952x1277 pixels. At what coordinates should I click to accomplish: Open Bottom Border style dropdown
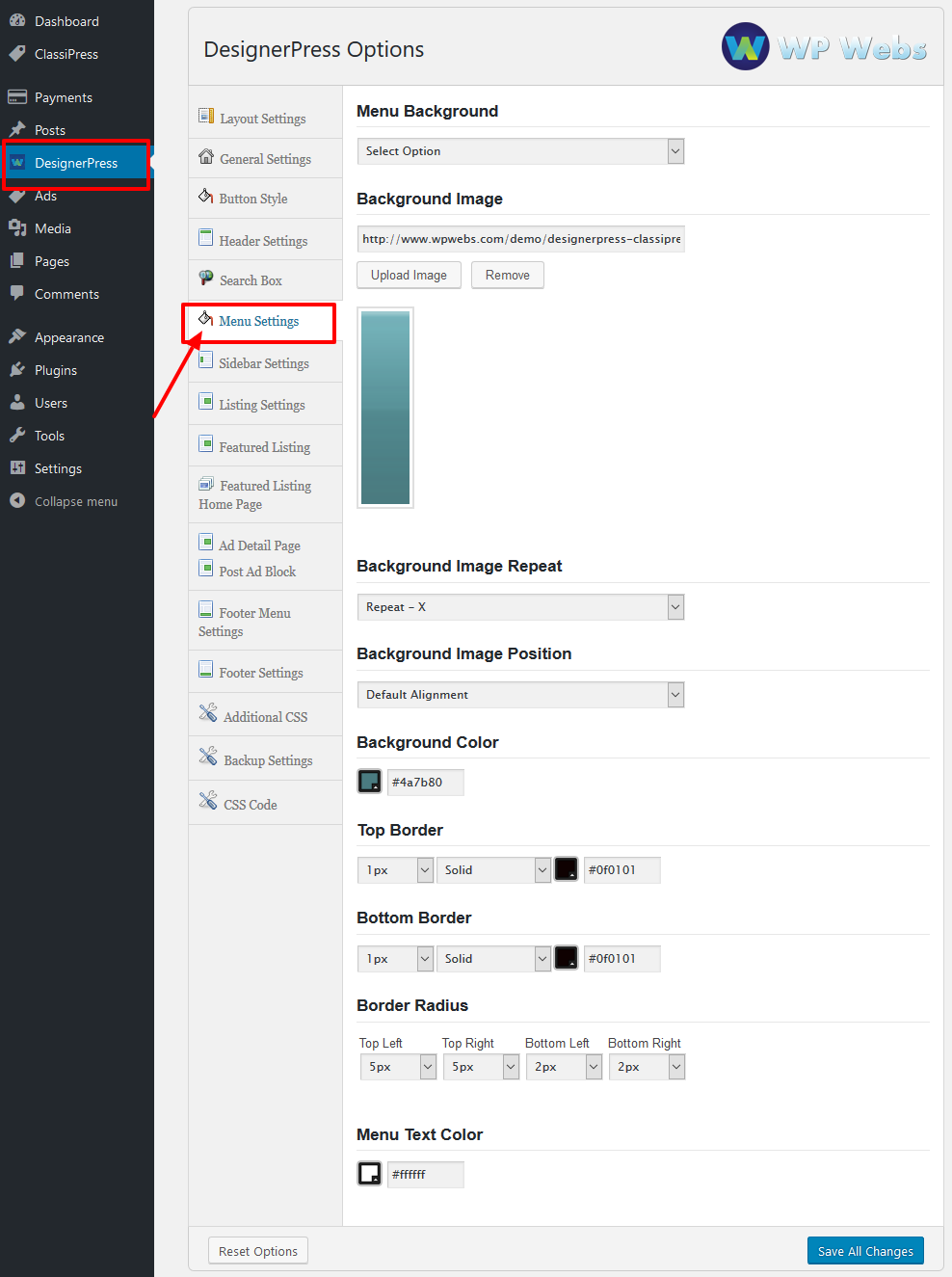[493, 959]
